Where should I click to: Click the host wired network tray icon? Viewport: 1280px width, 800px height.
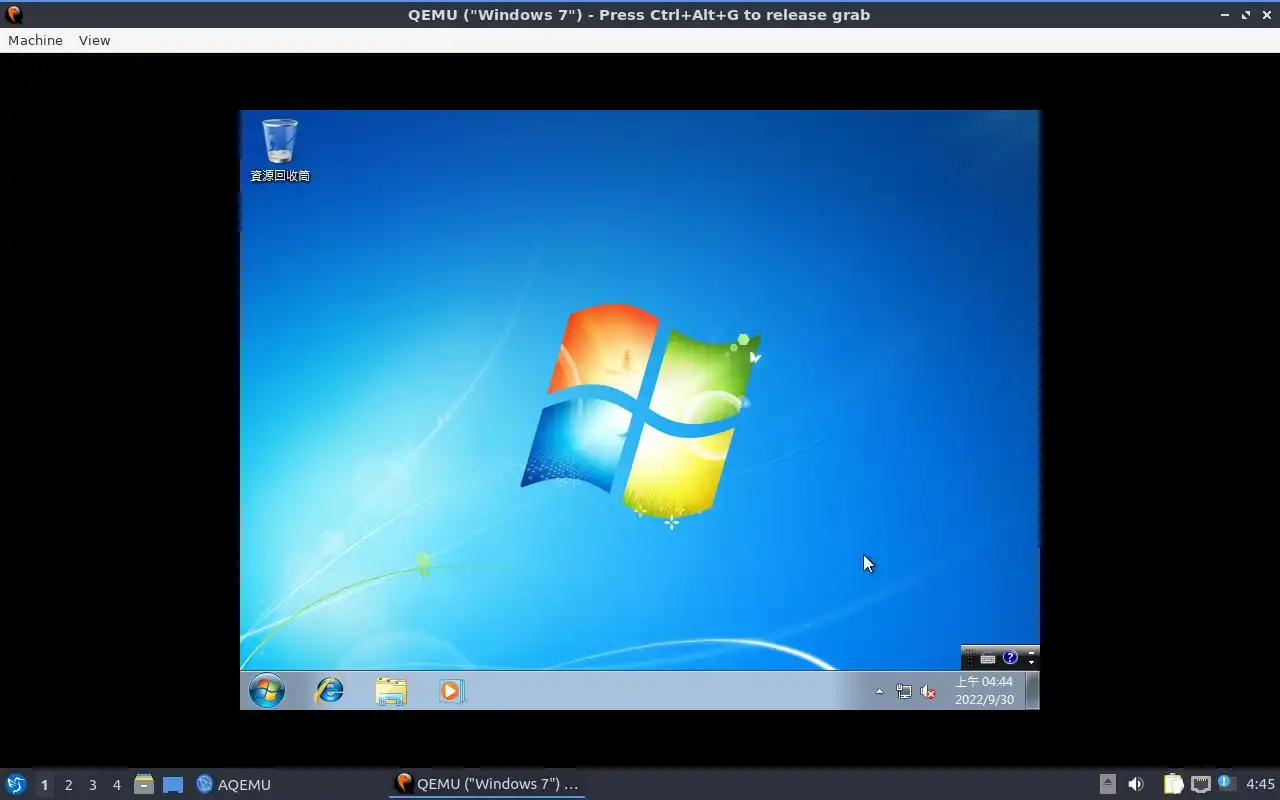pyautogui.click(x=1200, y=784)
